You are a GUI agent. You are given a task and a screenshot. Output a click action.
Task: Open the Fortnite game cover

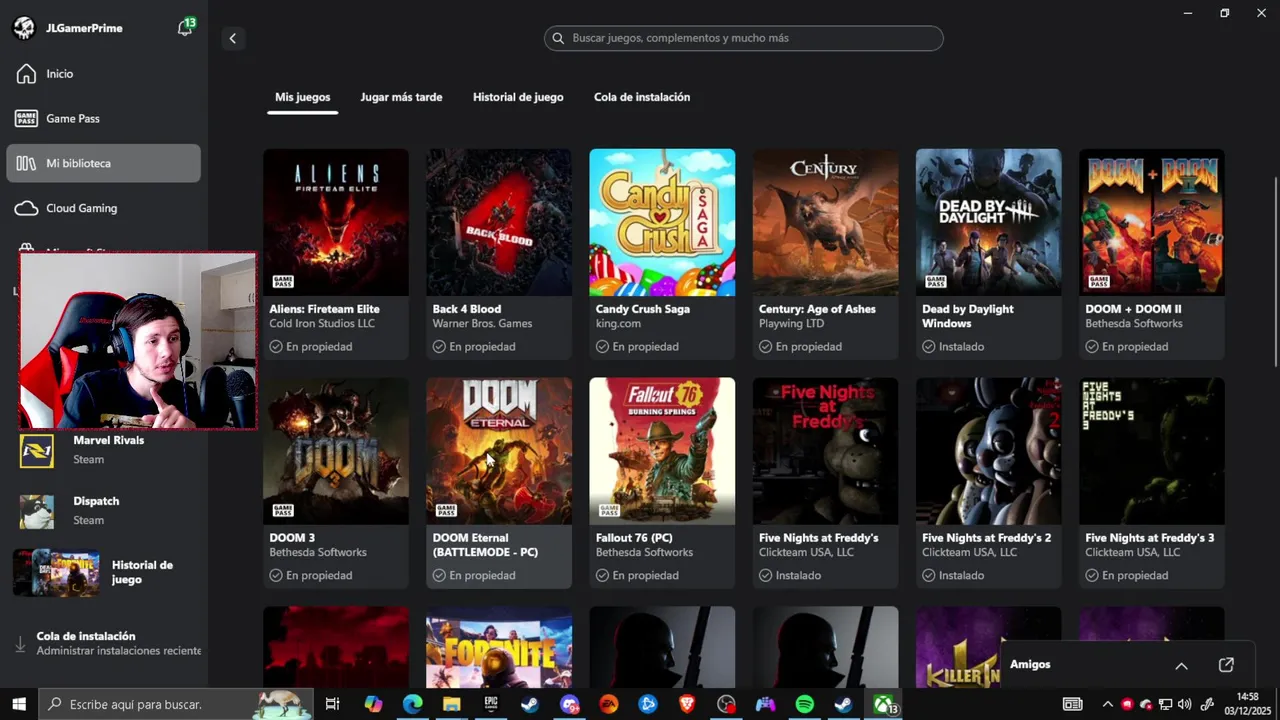[x=499, y=647]
